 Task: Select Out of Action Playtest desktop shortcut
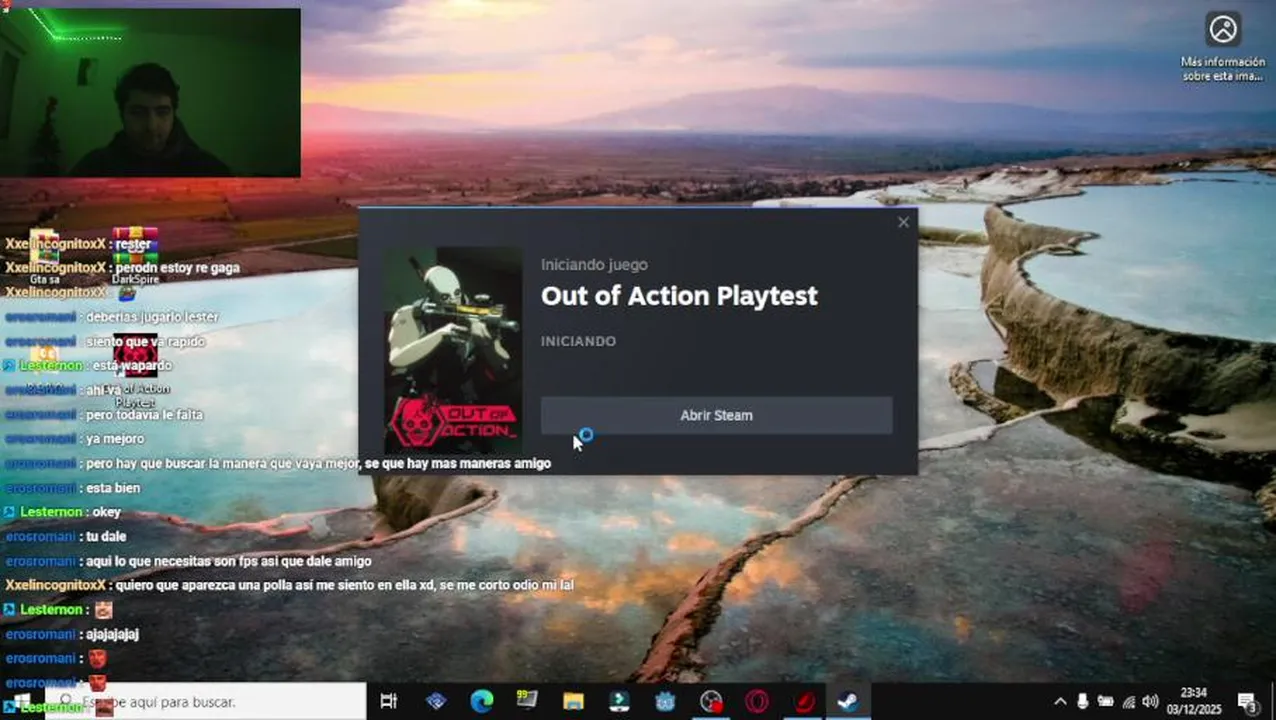pos(135,370)
